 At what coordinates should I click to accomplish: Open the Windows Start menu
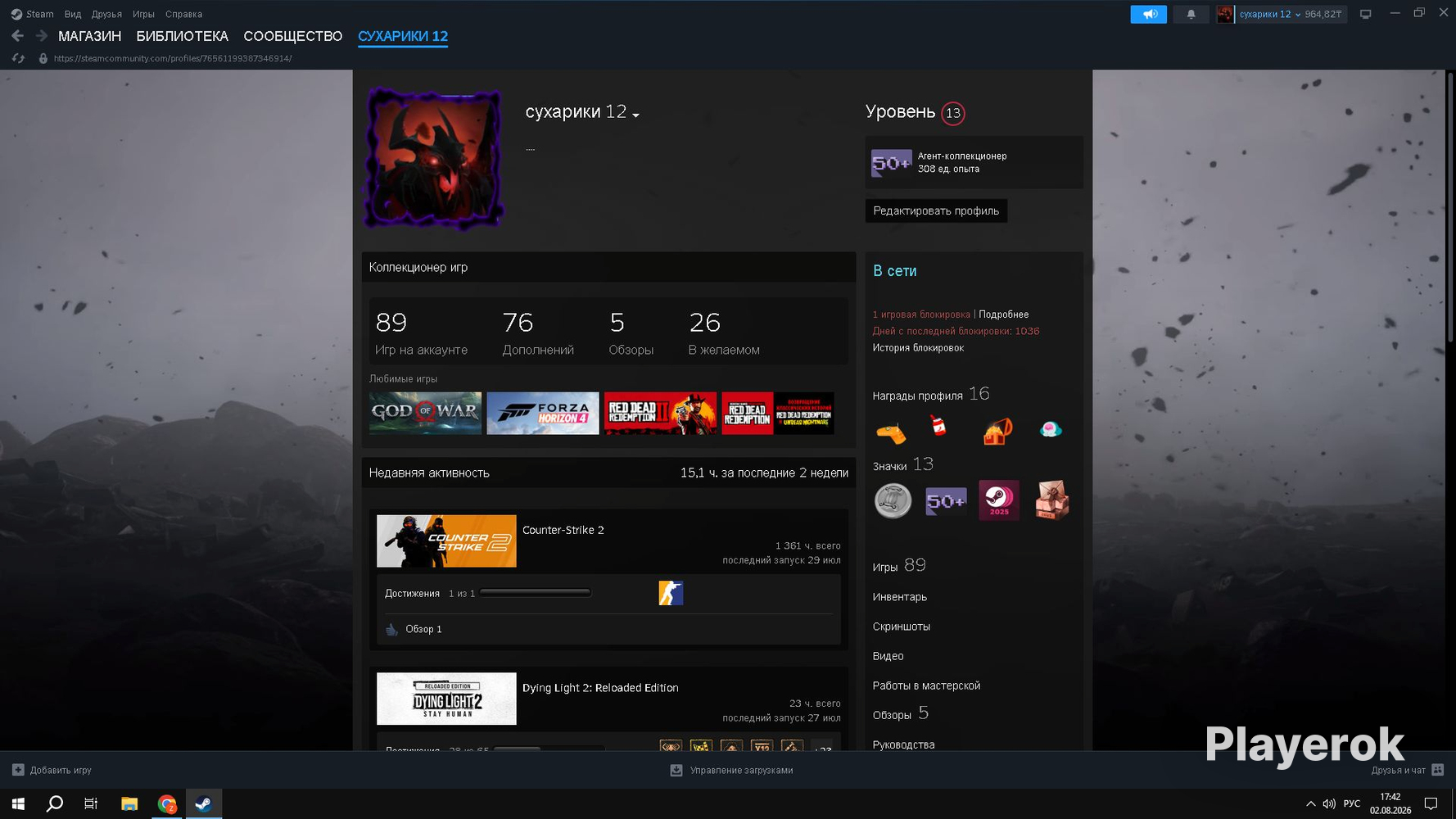click(18, 804)
